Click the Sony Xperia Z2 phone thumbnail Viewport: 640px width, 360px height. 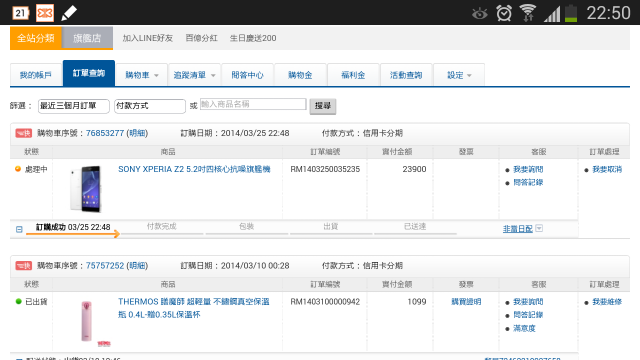click(x=86, y=189)
